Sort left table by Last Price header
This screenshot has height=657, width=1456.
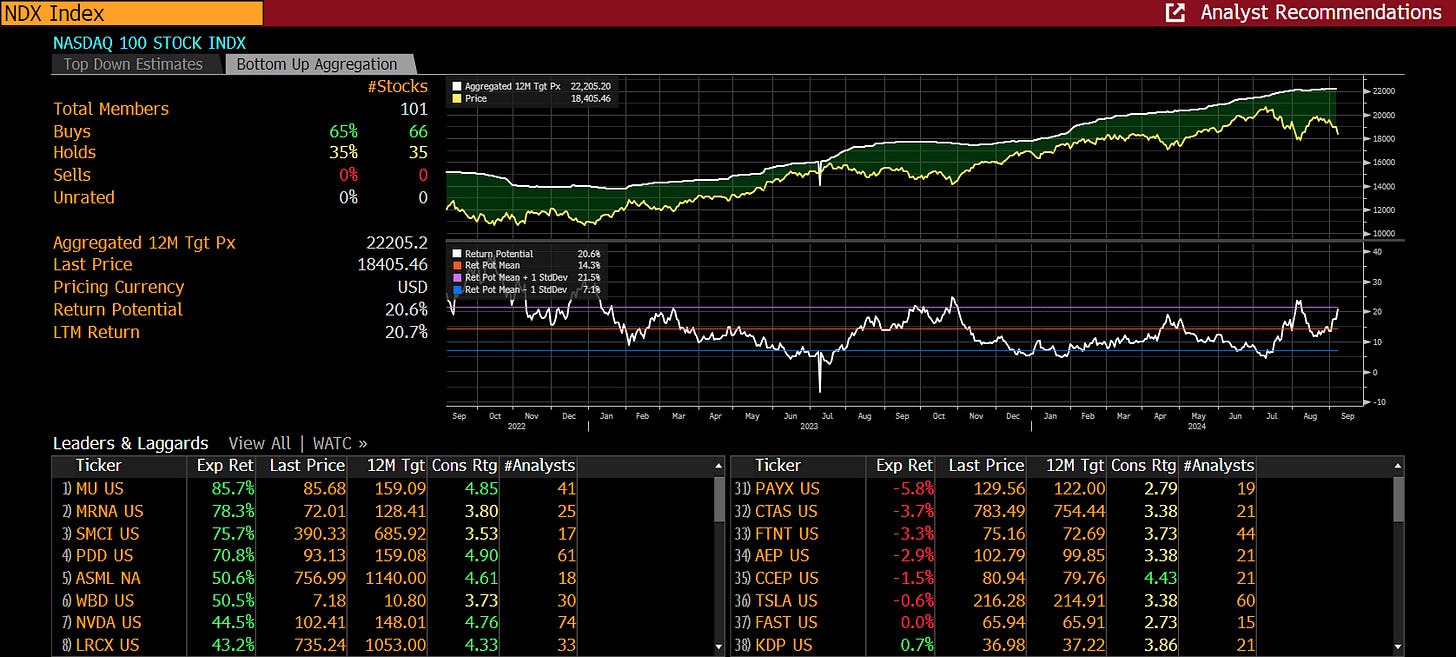pos(307,465)
